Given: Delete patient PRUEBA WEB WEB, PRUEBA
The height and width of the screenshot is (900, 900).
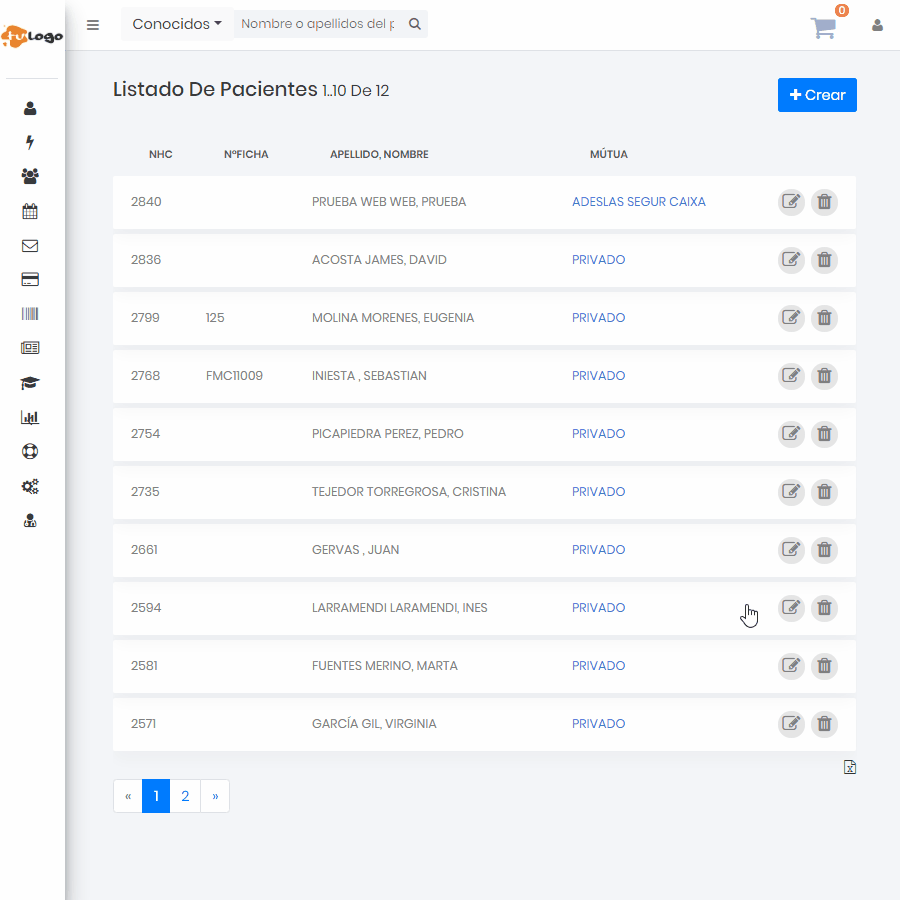Looking at the screenshot, I should click(x=824, y=202).
